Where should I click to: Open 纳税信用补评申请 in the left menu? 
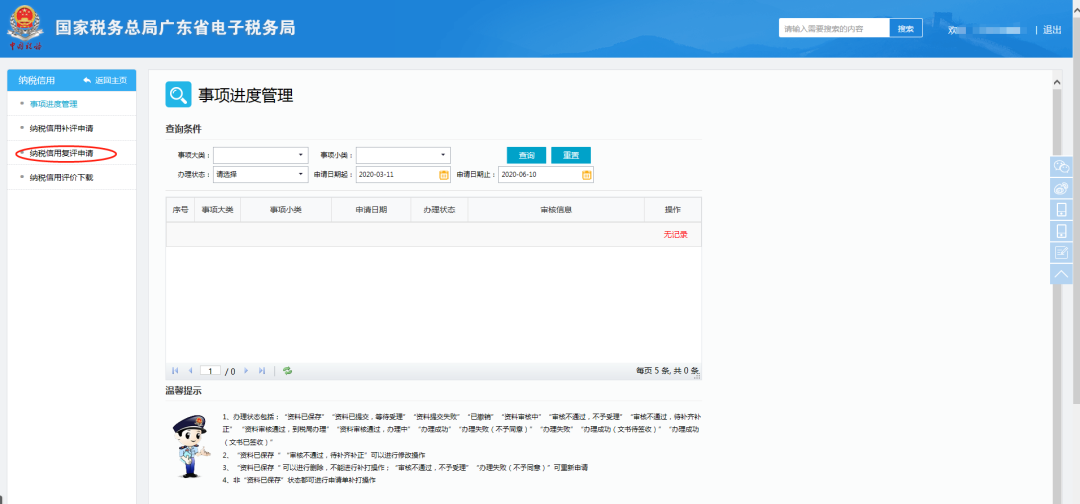pos(61,128)
